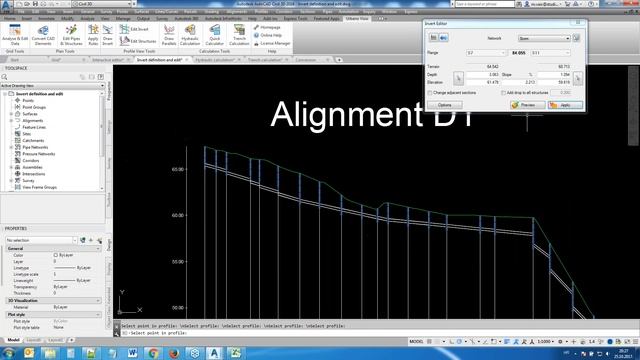Start the Draw Invert tool
The image size is (640, 360).
107,35
